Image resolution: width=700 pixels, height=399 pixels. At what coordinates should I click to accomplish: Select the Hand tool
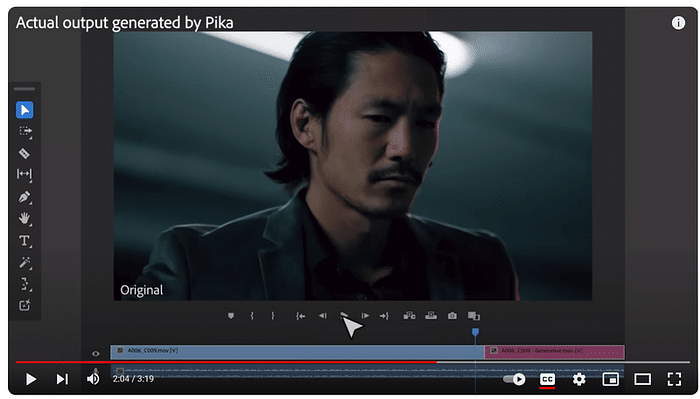point(24,218)
